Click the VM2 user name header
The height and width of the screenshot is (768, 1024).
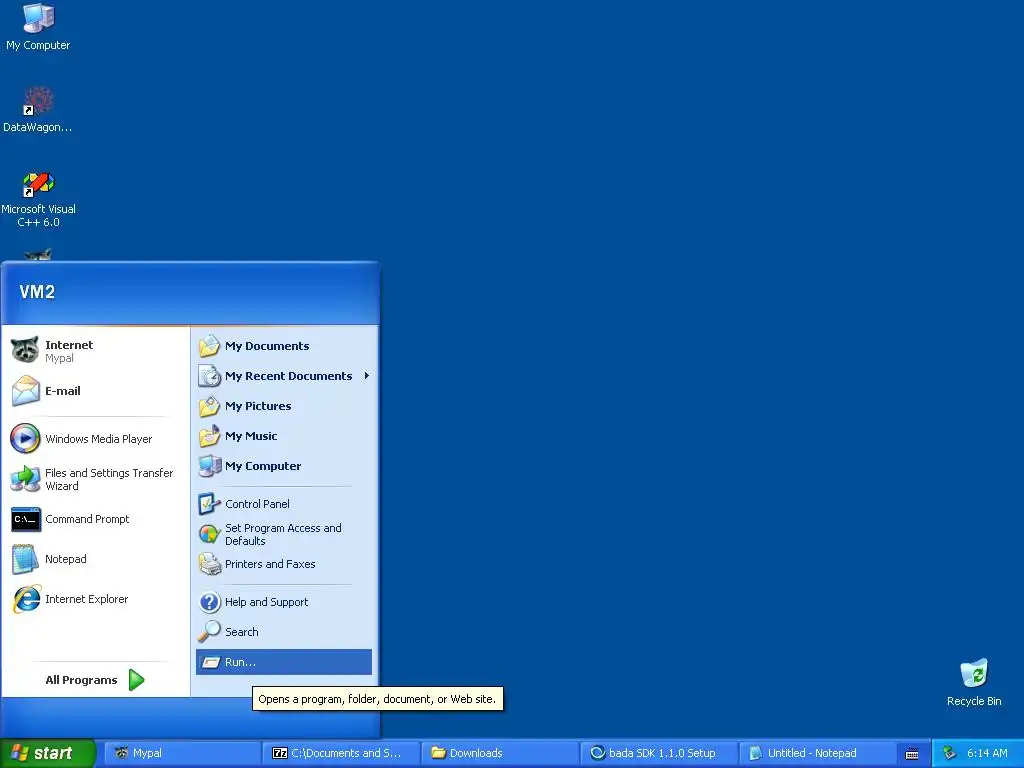(x=37, y=292)
